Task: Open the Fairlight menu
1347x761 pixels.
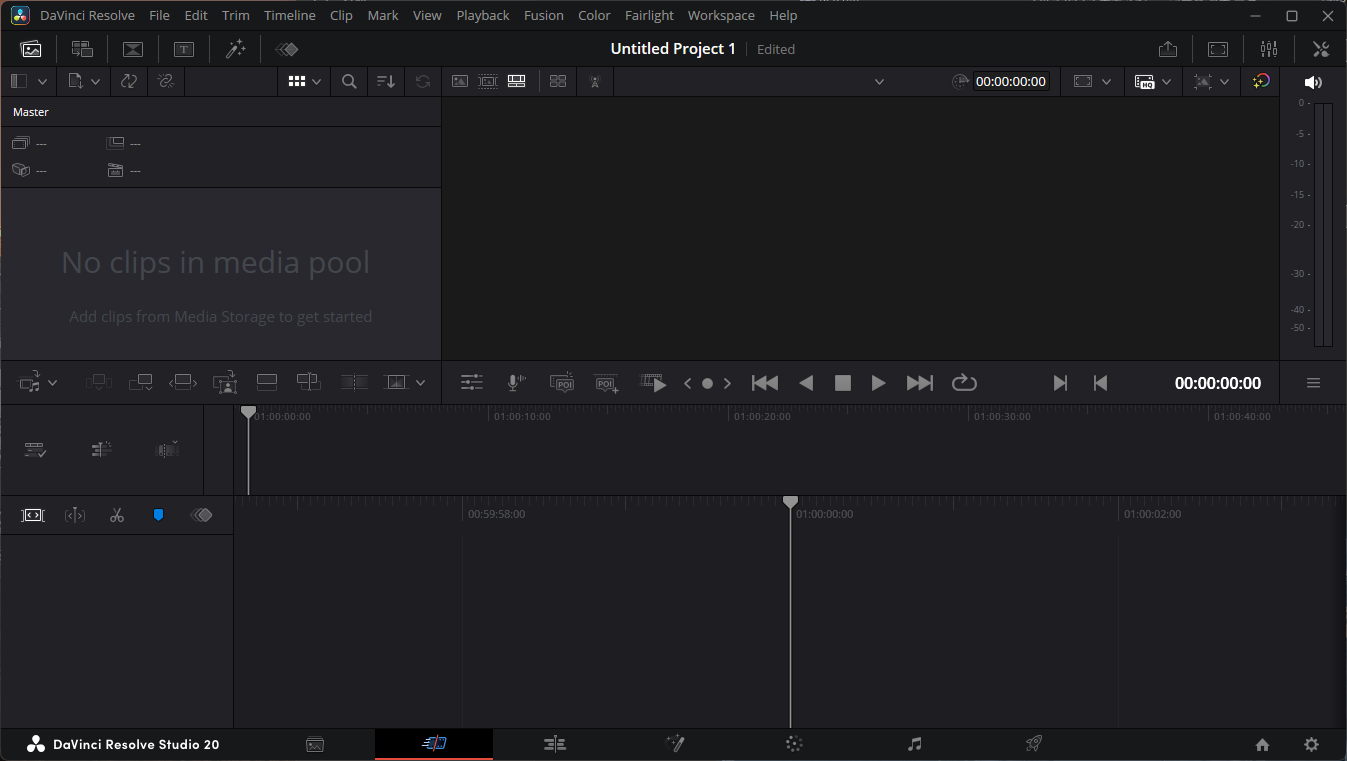Action: click(650, 15)
